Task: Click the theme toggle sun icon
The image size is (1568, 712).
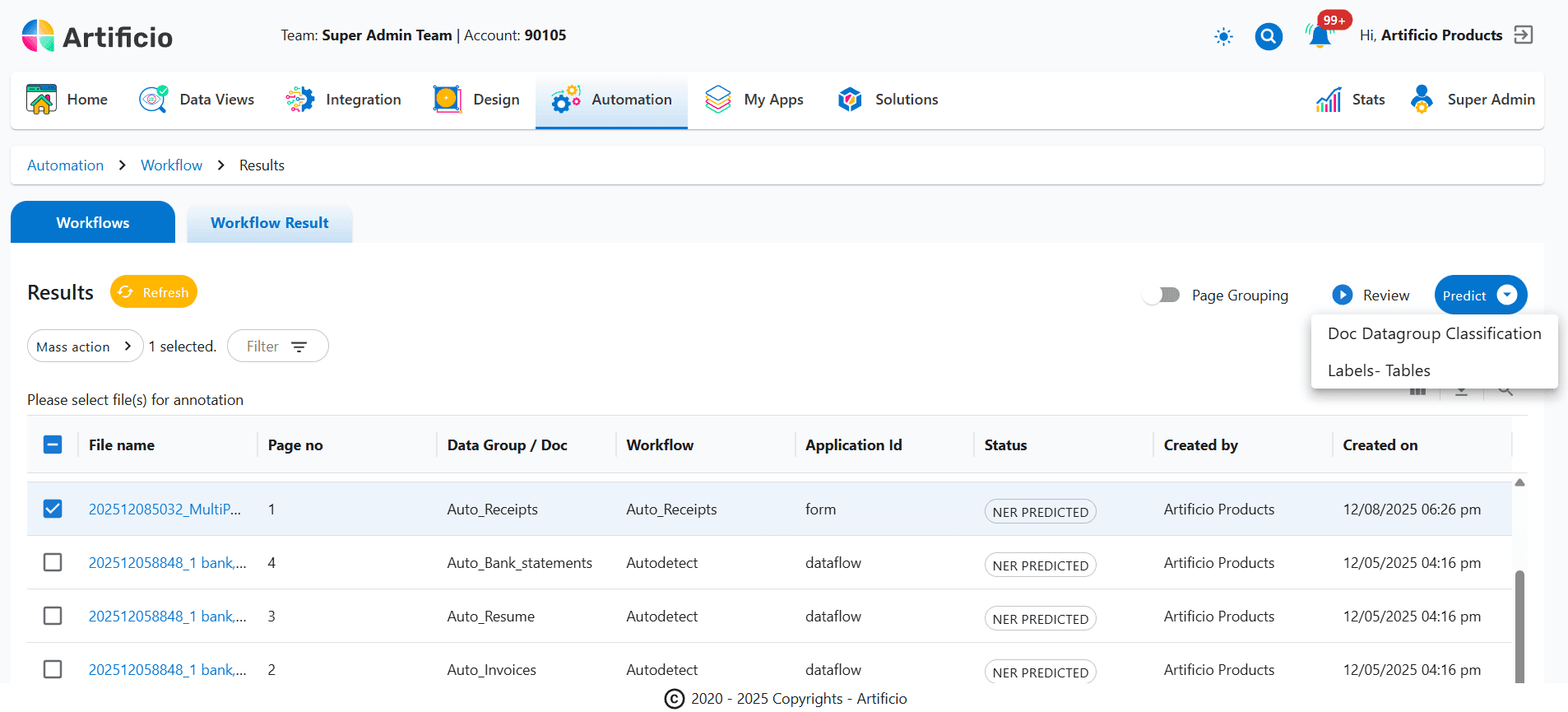Action: (1223, 36)
